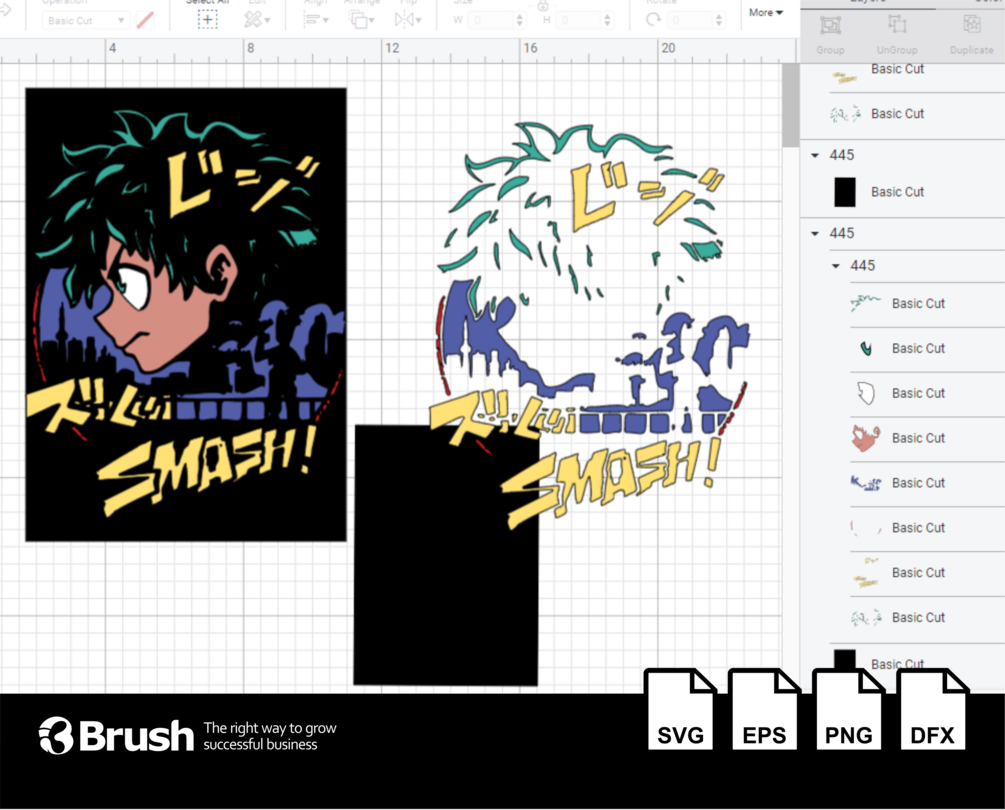Click the Duplicate icon
The width and height of the screenshot is (1005, 810).
pos(972,24)
